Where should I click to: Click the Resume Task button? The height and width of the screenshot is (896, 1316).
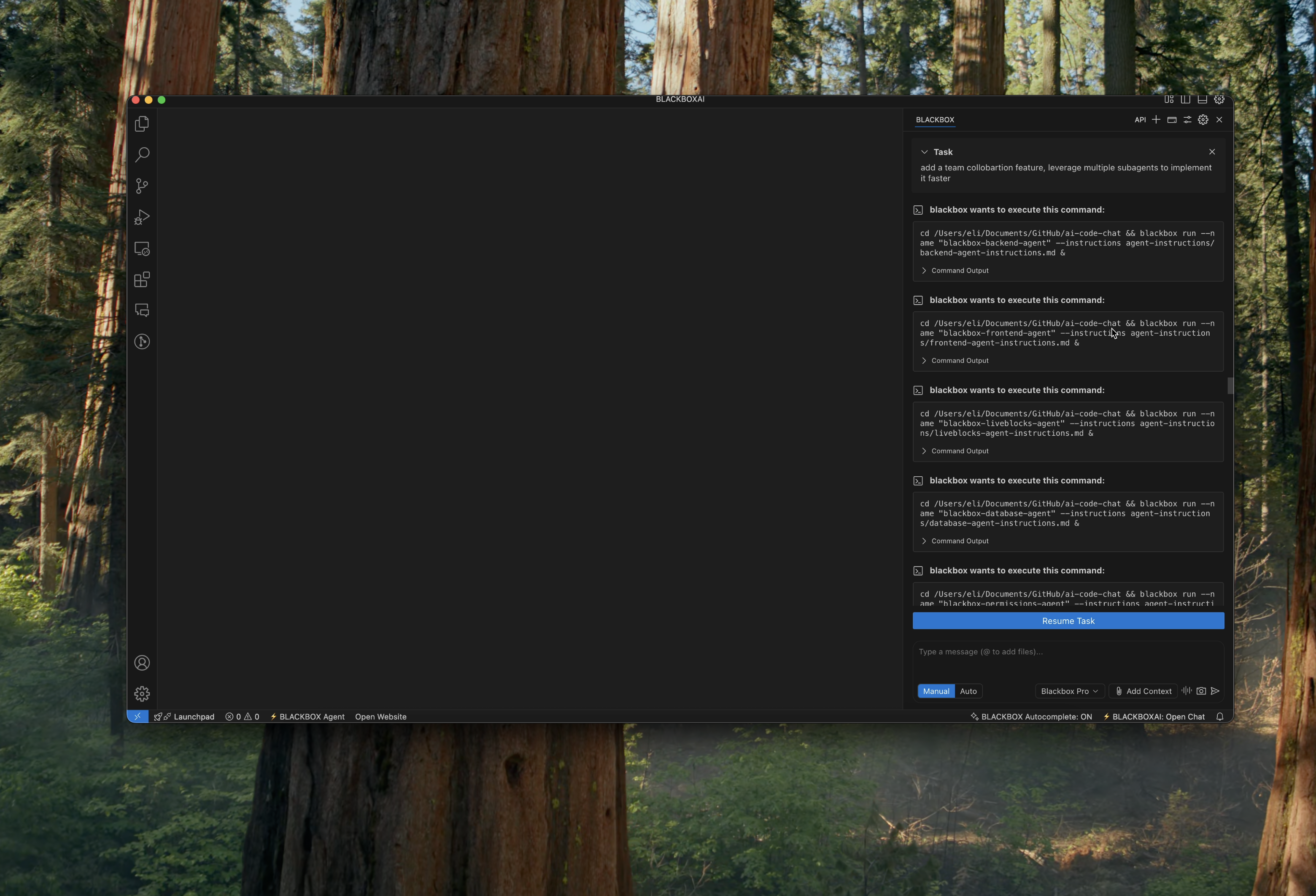click(x=1068, y=621)
